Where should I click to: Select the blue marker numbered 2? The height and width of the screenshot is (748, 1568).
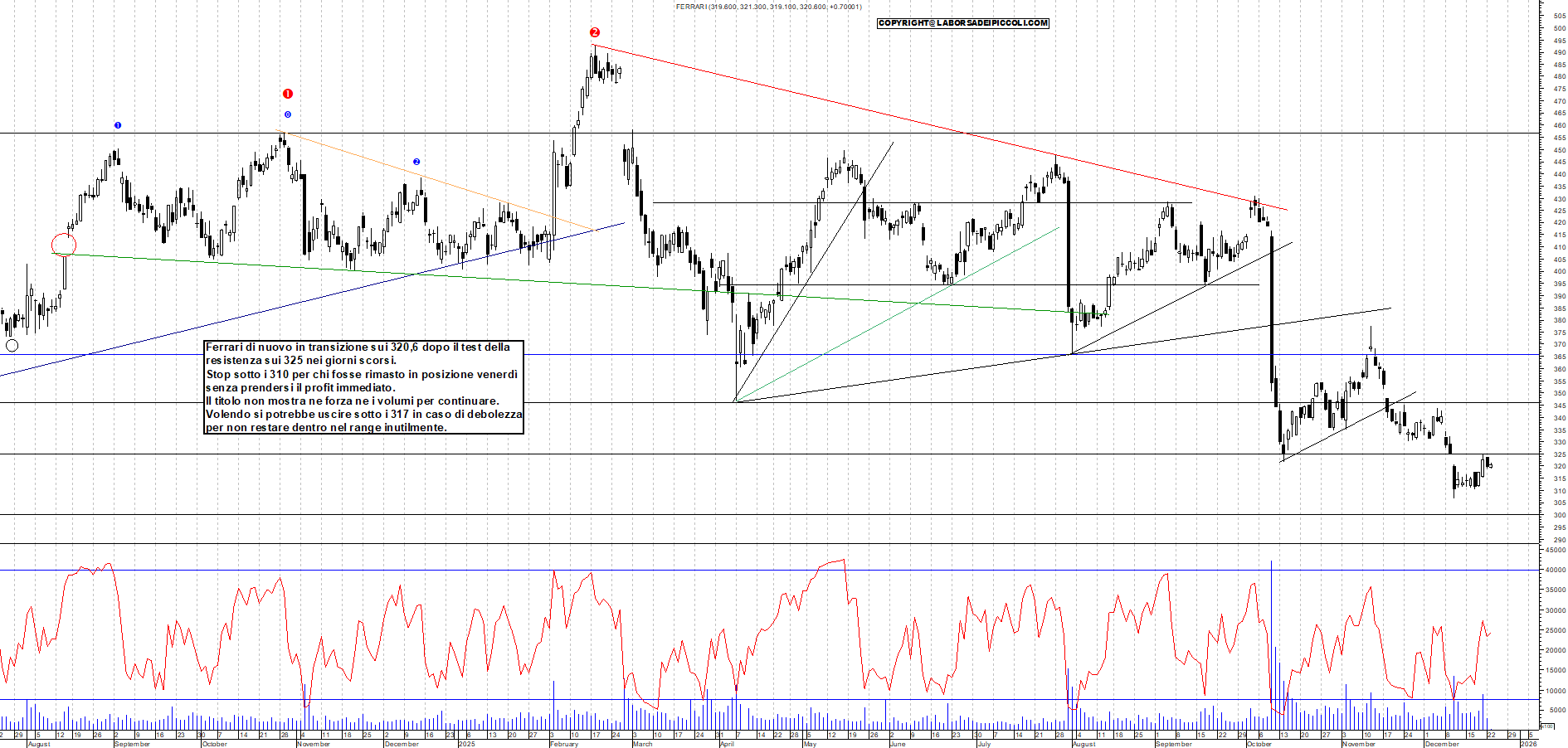click(416, 162)
